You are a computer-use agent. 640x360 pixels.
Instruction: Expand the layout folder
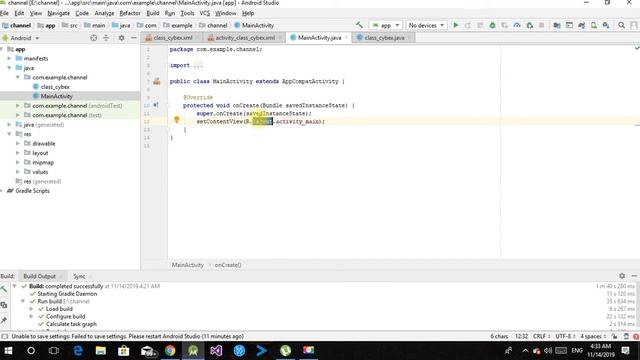(x=18, y=153)
